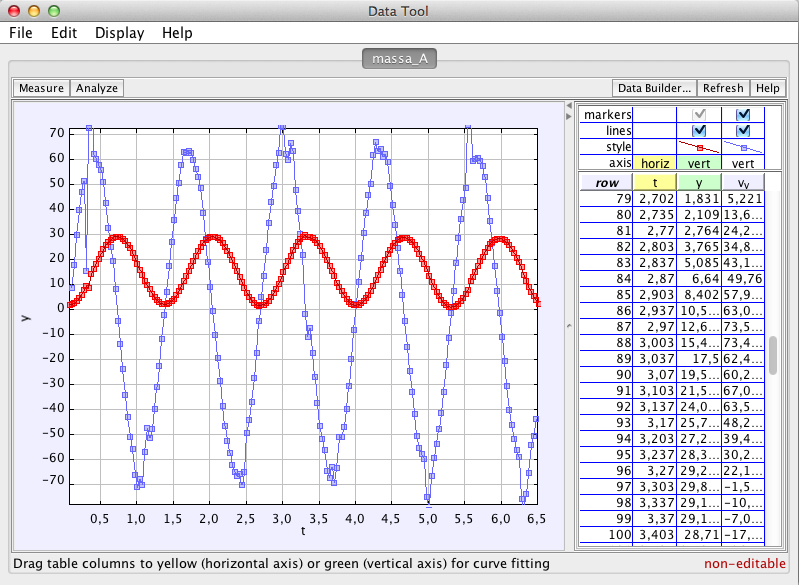Click t value 3,237 in row 95
The height and width of the screenshot is (585, 799).
click(655, 455)
